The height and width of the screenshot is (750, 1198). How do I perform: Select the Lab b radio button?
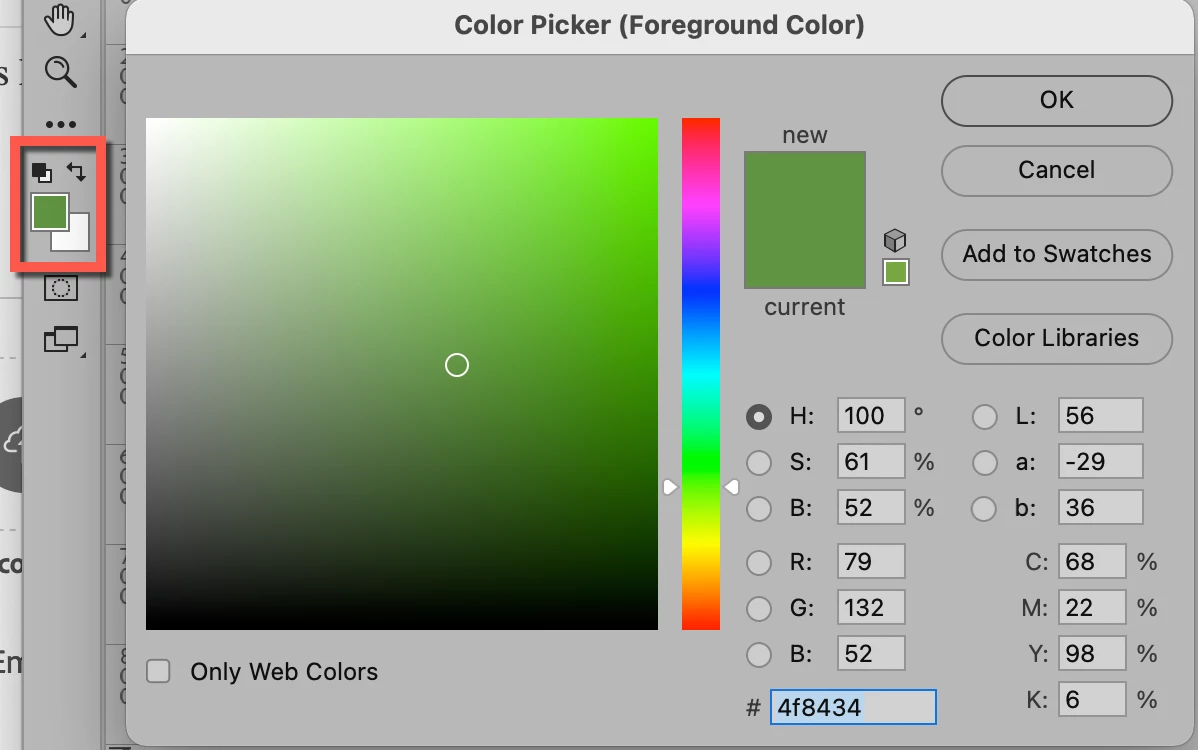pos(984,509)
